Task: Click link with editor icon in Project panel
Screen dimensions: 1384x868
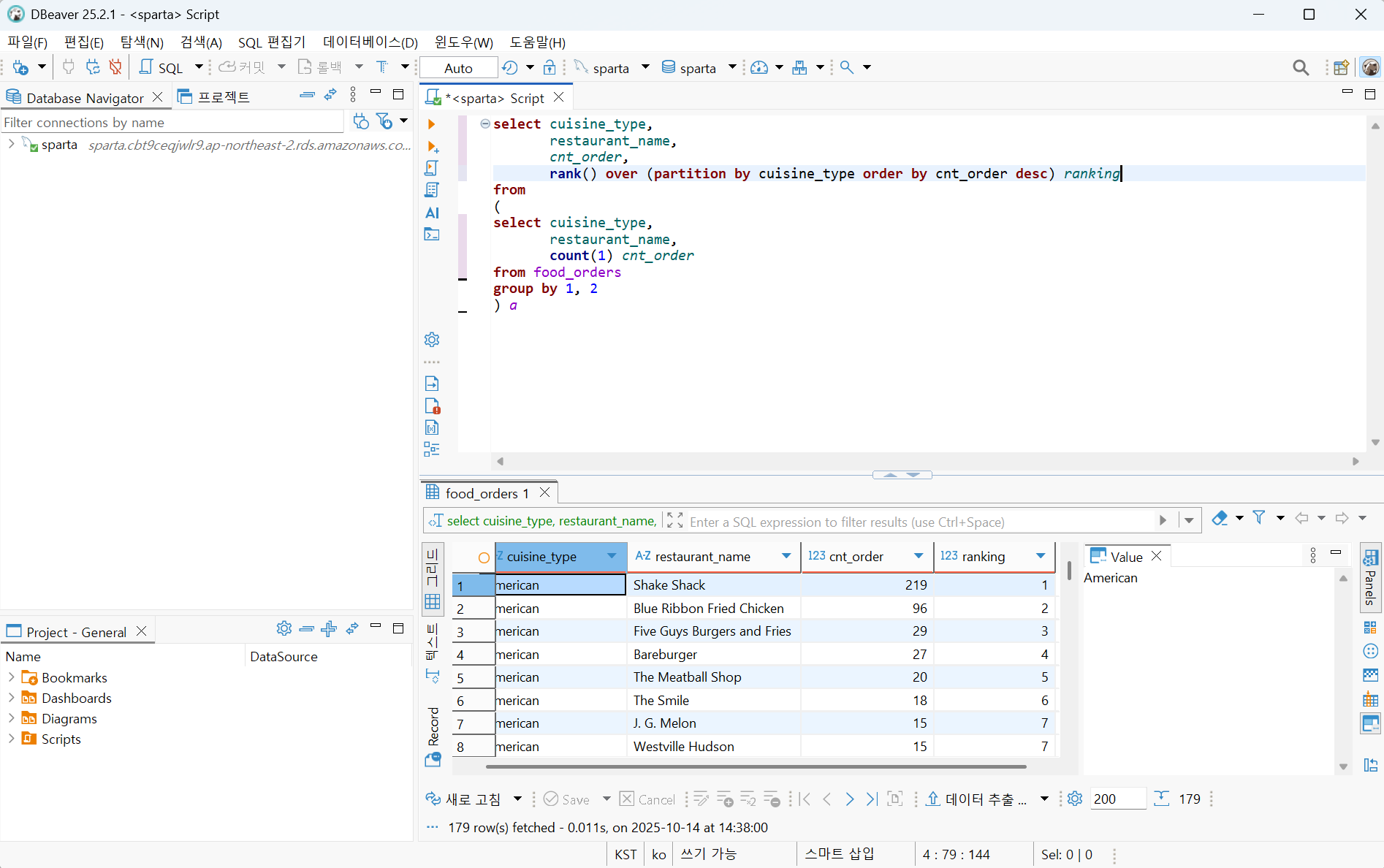Action: pos(352,628)
